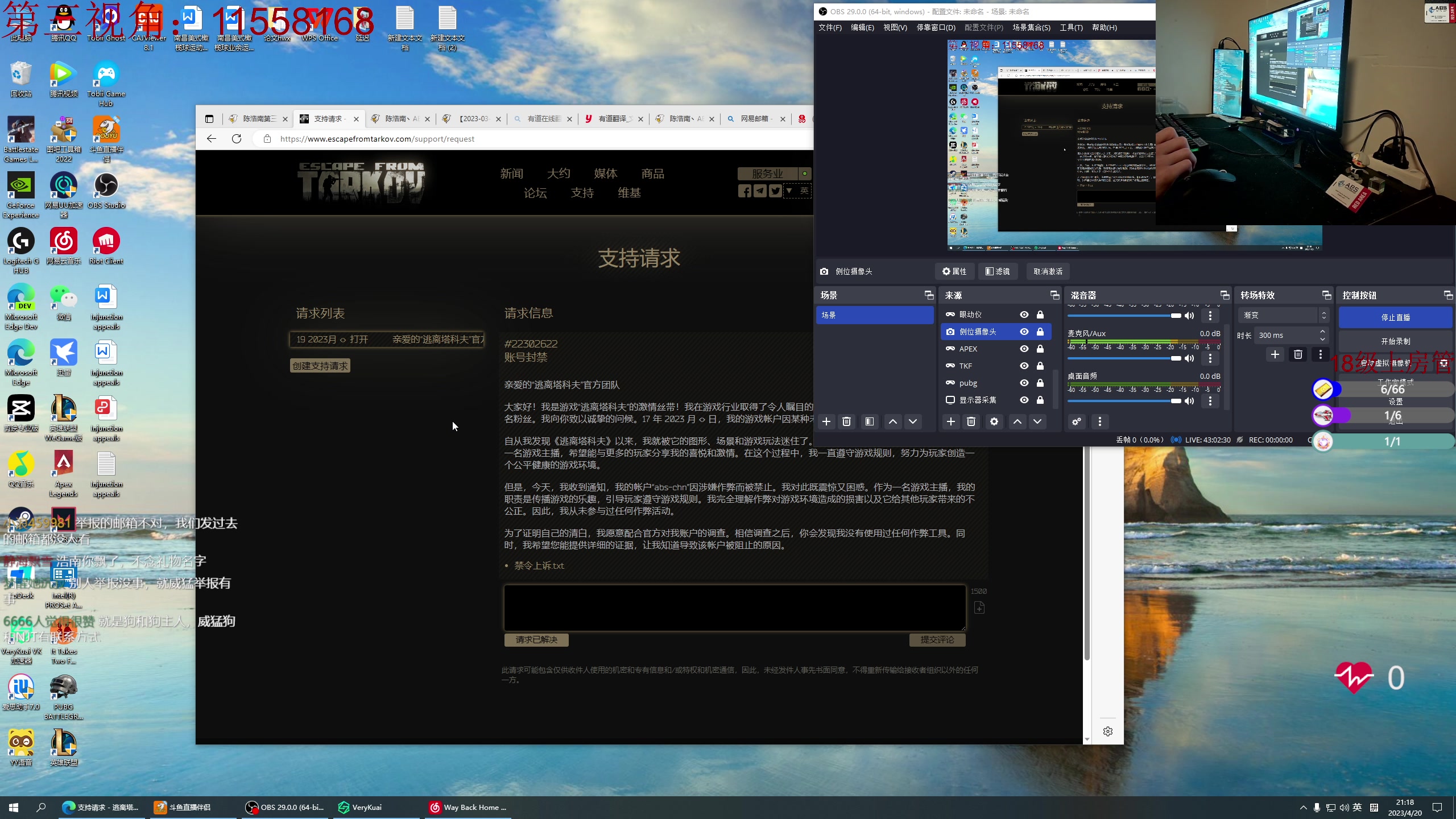Move selected scene down in OBS

point(913,421)
